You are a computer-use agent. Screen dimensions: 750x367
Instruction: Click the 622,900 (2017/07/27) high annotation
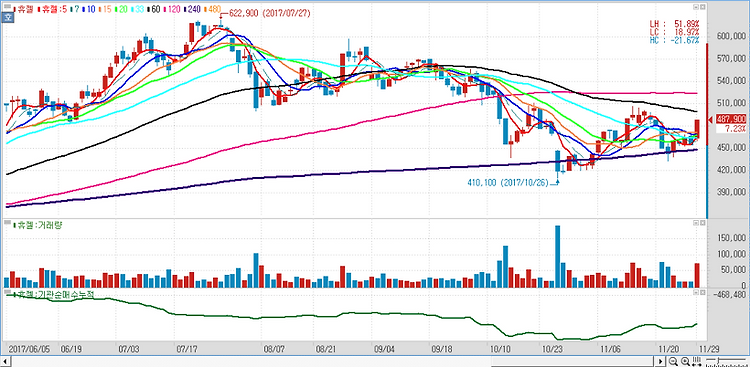(269, 14)
